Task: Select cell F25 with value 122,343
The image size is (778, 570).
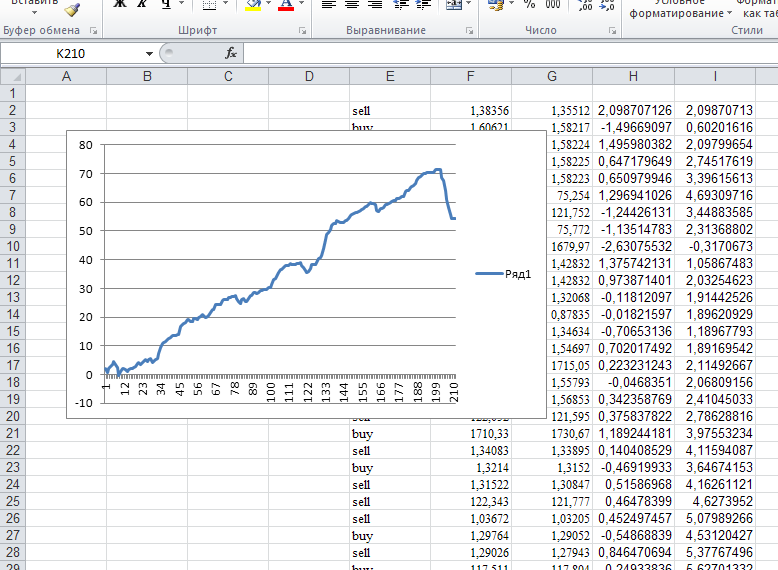Action: (x=471, y=501)
